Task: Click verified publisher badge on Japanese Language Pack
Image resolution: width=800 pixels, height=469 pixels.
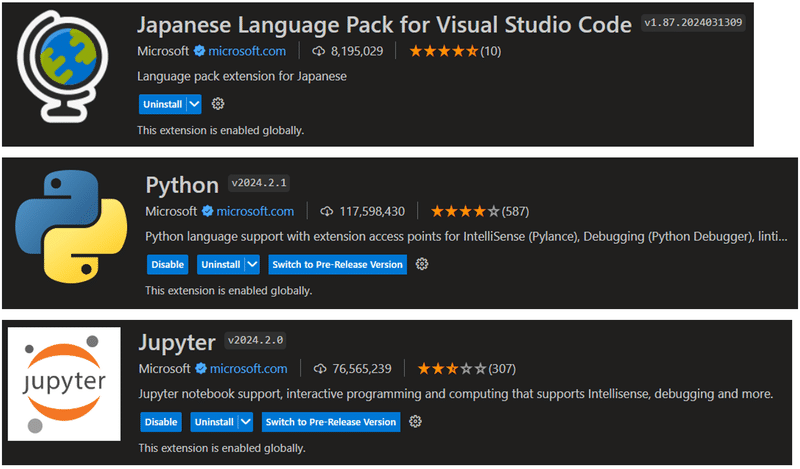Action: coord(199,51)
